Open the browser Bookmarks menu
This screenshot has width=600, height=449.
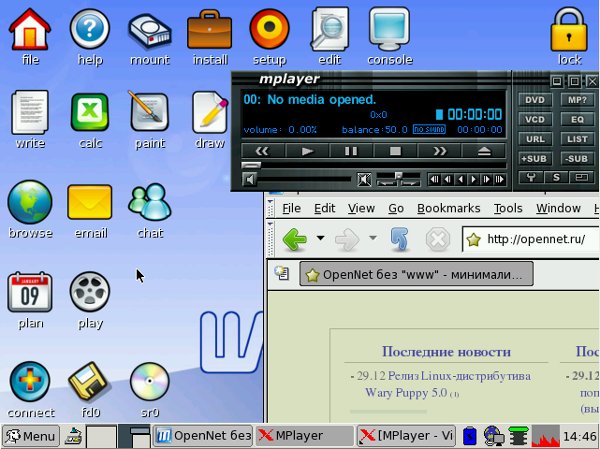pyautogui.click(x=448, y=208)
